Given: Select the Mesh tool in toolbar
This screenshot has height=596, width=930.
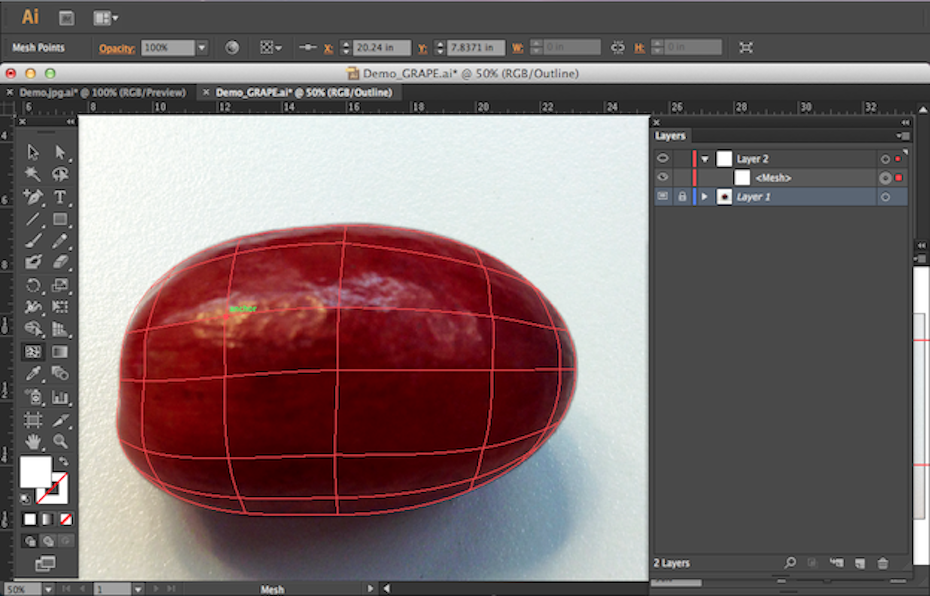Looking at the screenshot, I should (33, 352).
